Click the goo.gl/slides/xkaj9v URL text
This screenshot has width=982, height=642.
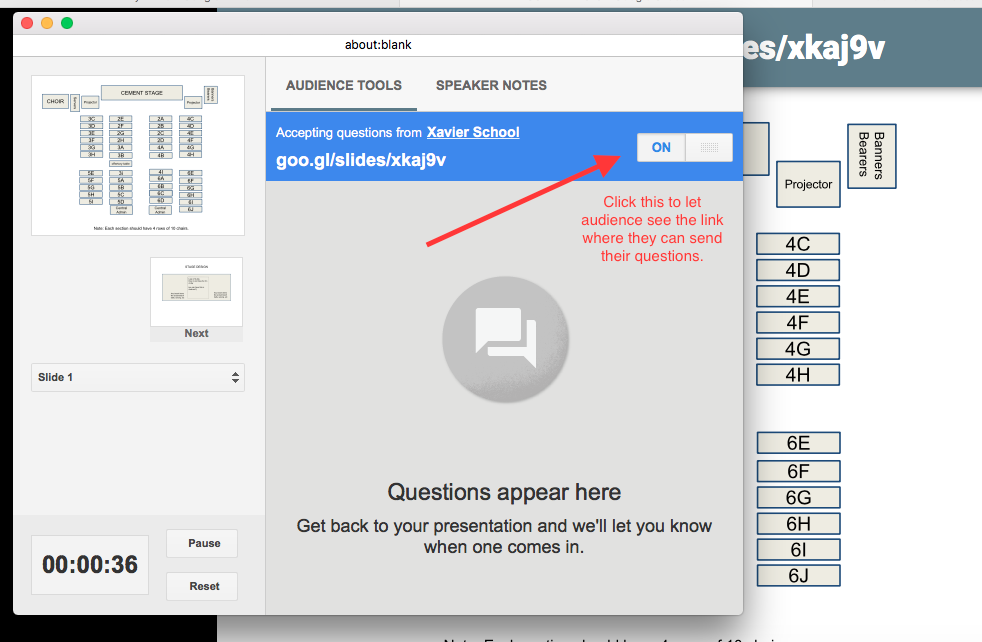click(361, 160)
